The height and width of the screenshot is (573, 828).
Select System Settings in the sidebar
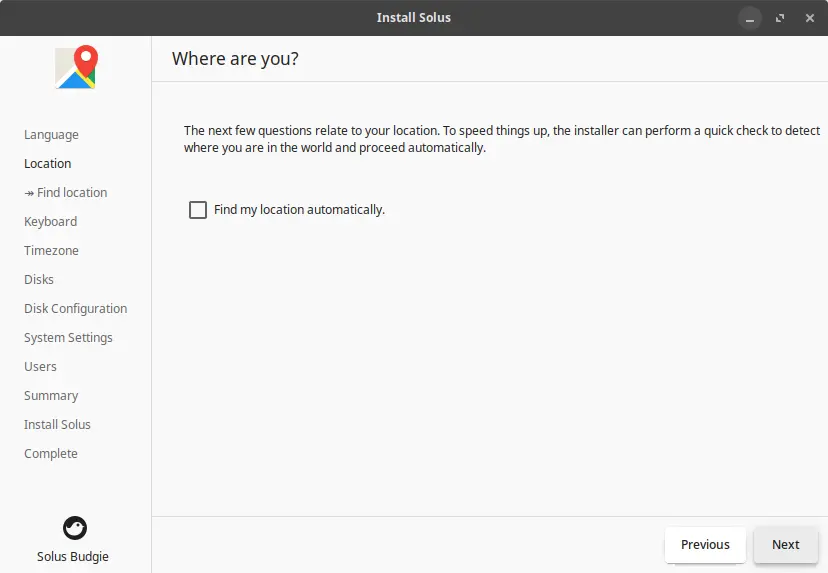click(68, 337)
